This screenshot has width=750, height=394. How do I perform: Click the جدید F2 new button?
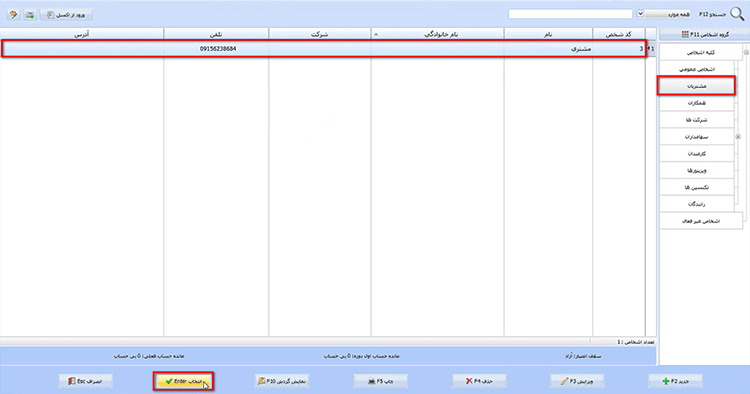pos(675,381)
